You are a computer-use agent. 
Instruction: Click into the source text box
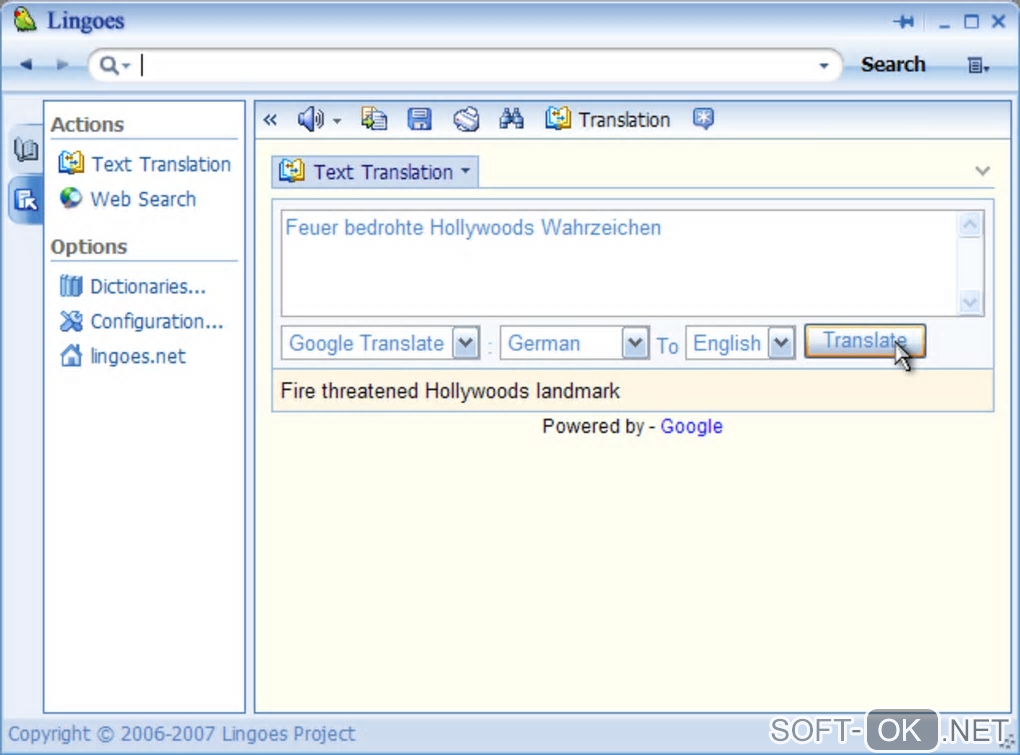pos(618,263)
